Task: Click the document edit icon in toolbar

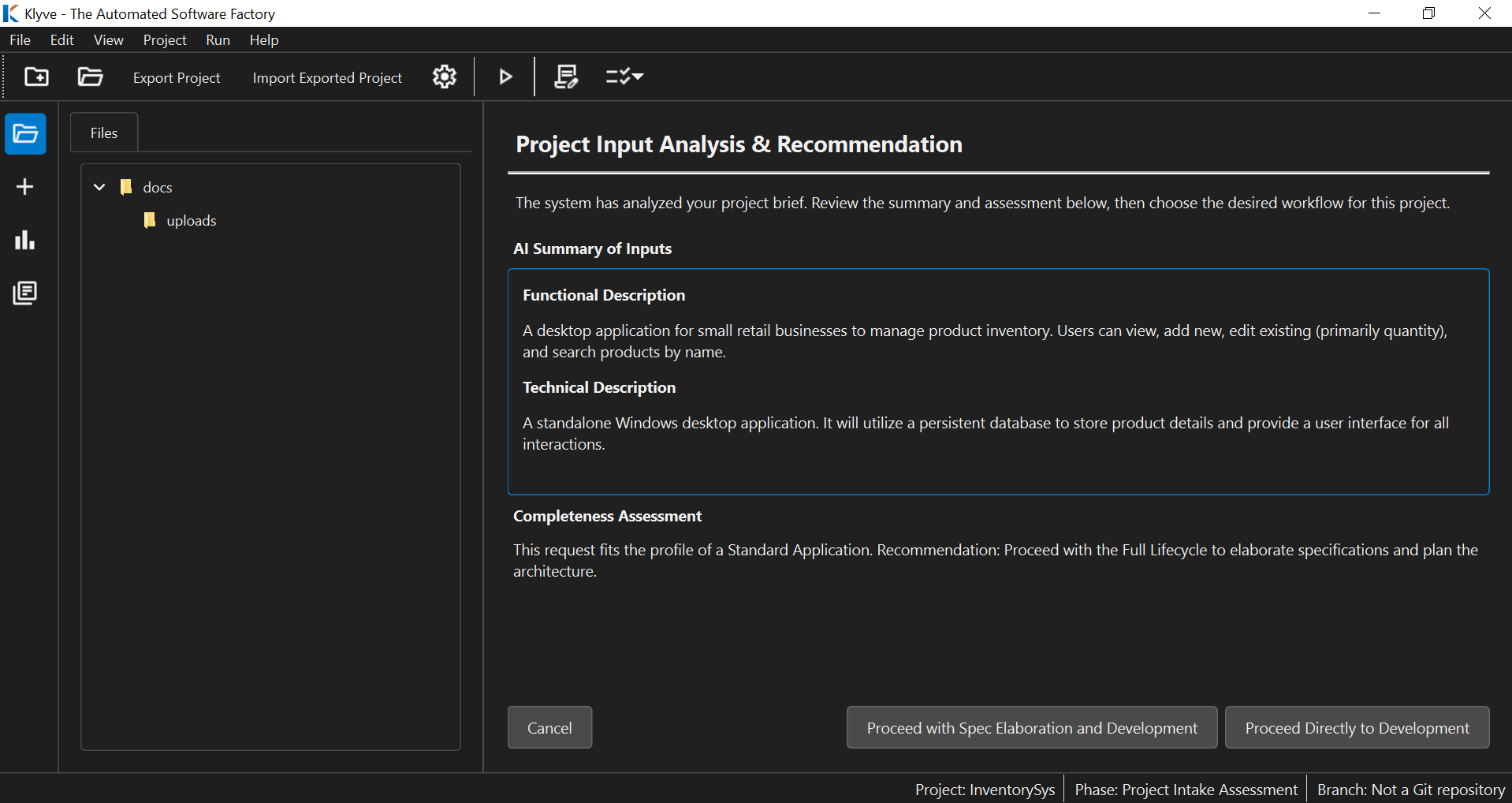Action: [x=566, y=77]
